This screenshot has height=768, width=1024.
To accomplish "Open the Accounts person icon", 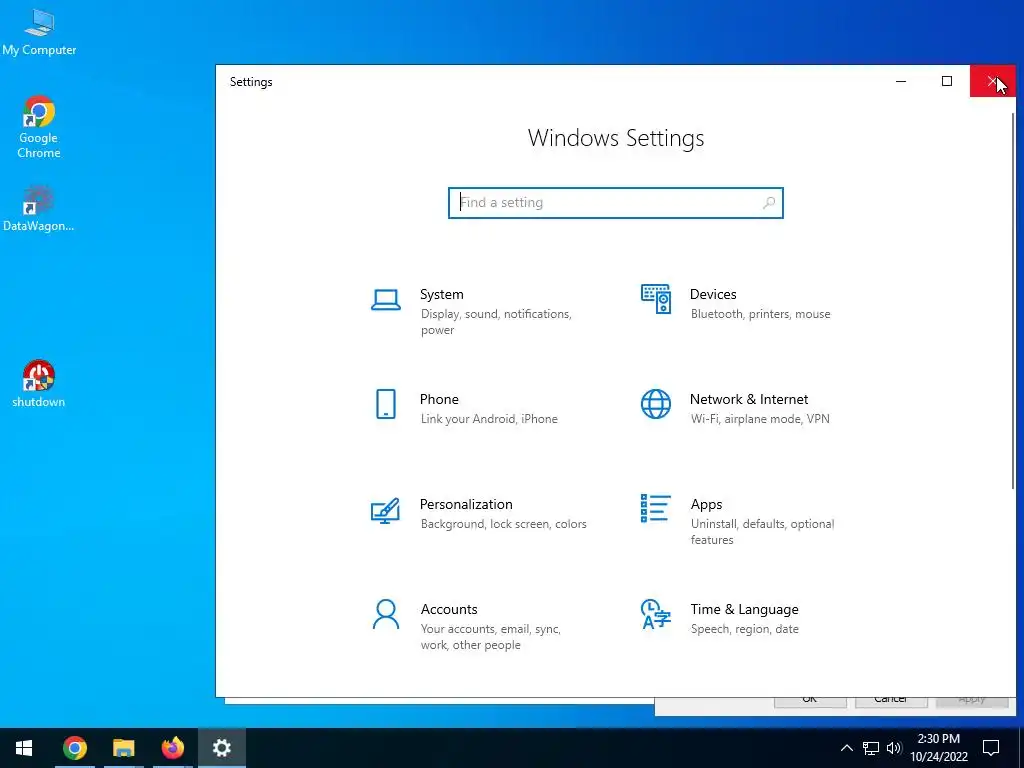I will pos(385,615).
